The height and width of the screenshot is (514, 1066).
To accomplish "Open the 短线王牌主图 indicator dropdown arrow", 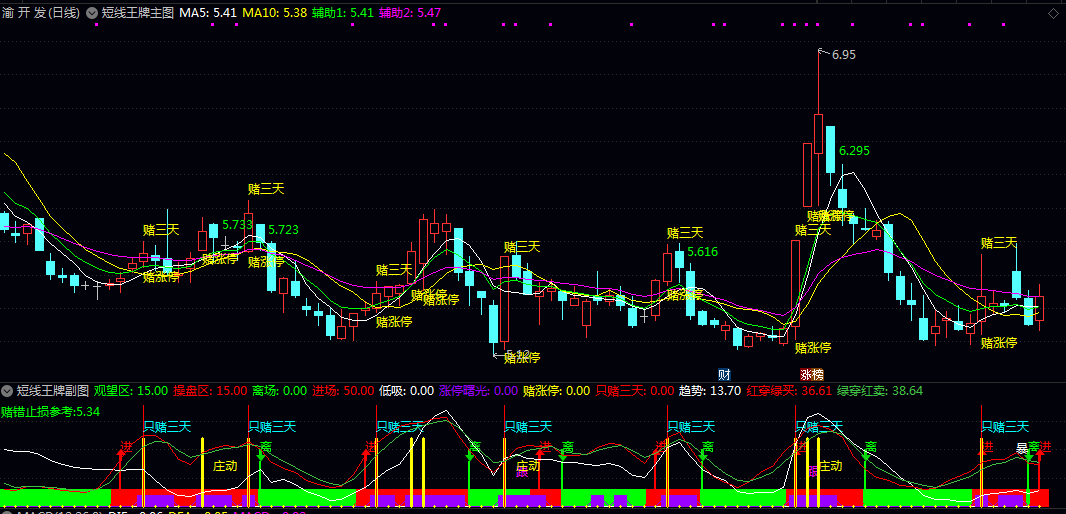I will coord(93,13).
